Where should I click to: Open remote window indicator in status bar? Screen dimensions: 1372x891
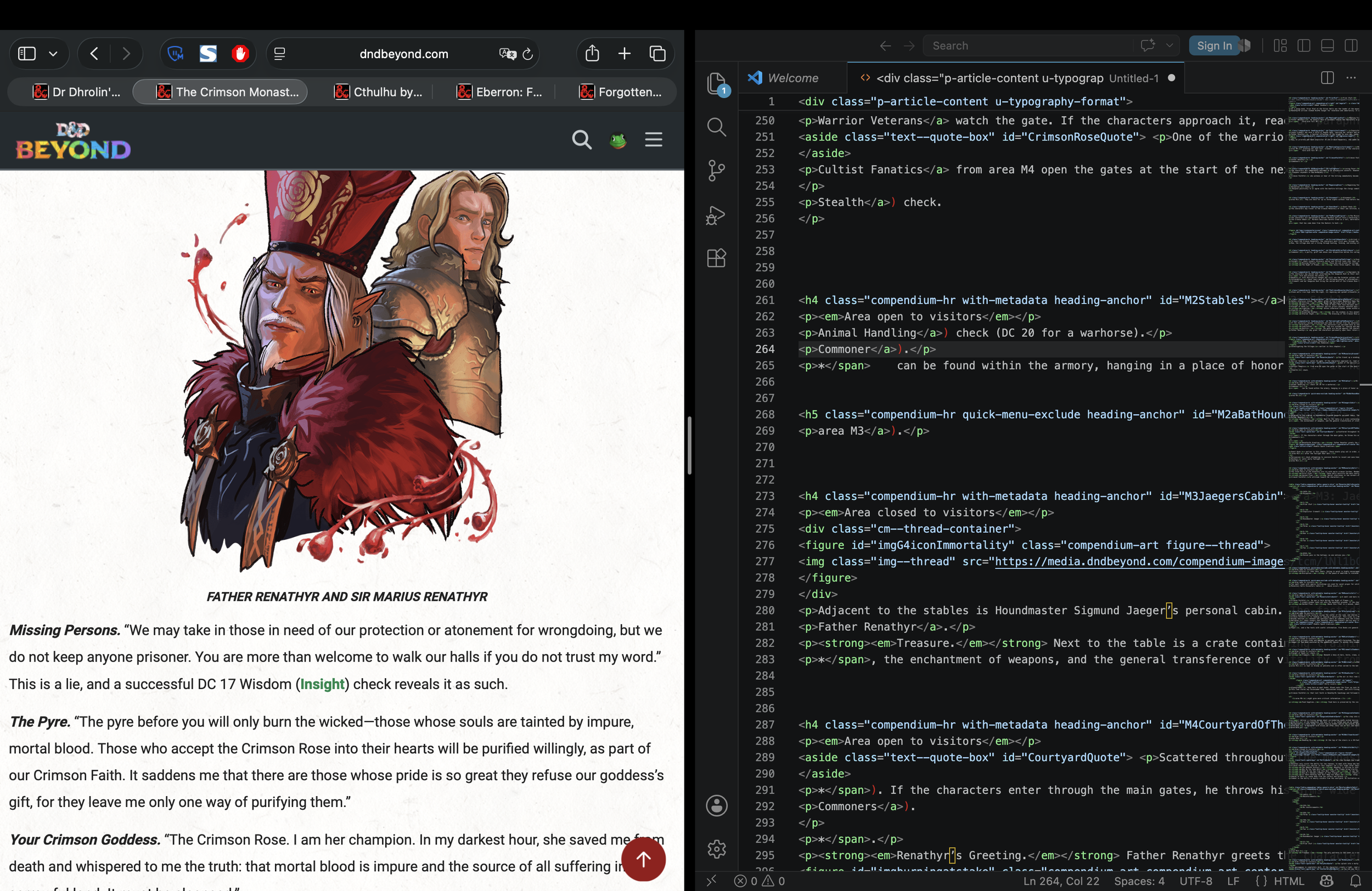pos(711,881)
